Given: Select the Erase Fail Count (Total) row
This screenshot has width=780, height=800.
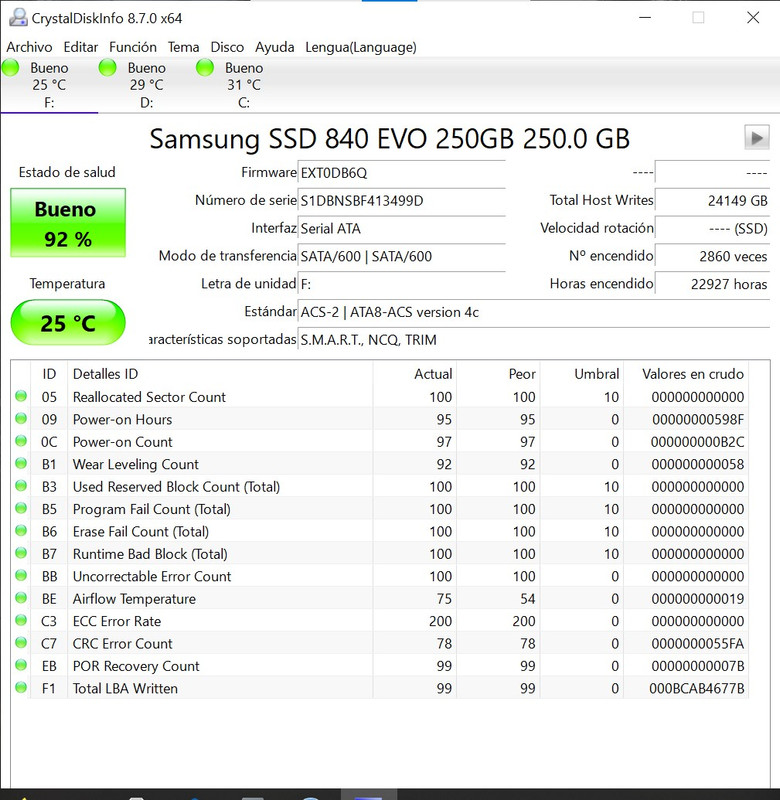Looking at the screenshot, I should (380, 532).
